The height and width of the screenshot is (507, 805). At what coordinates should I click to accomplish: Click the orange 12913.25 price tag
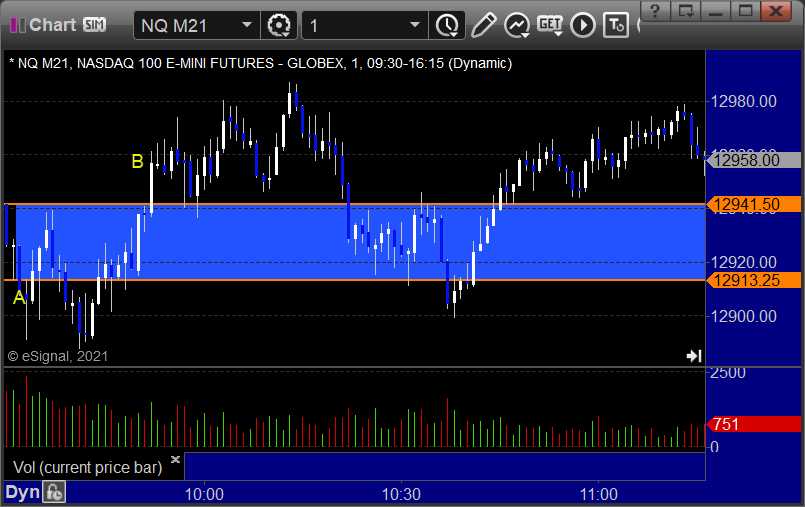pos(753,280)
